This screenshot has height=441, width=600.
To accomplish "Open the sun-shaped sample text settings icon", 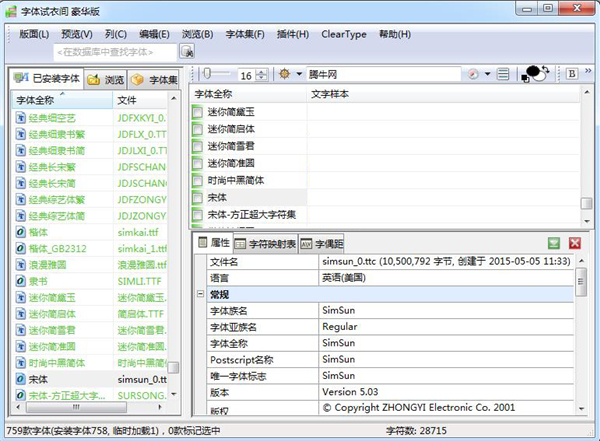I will [288, 75].
